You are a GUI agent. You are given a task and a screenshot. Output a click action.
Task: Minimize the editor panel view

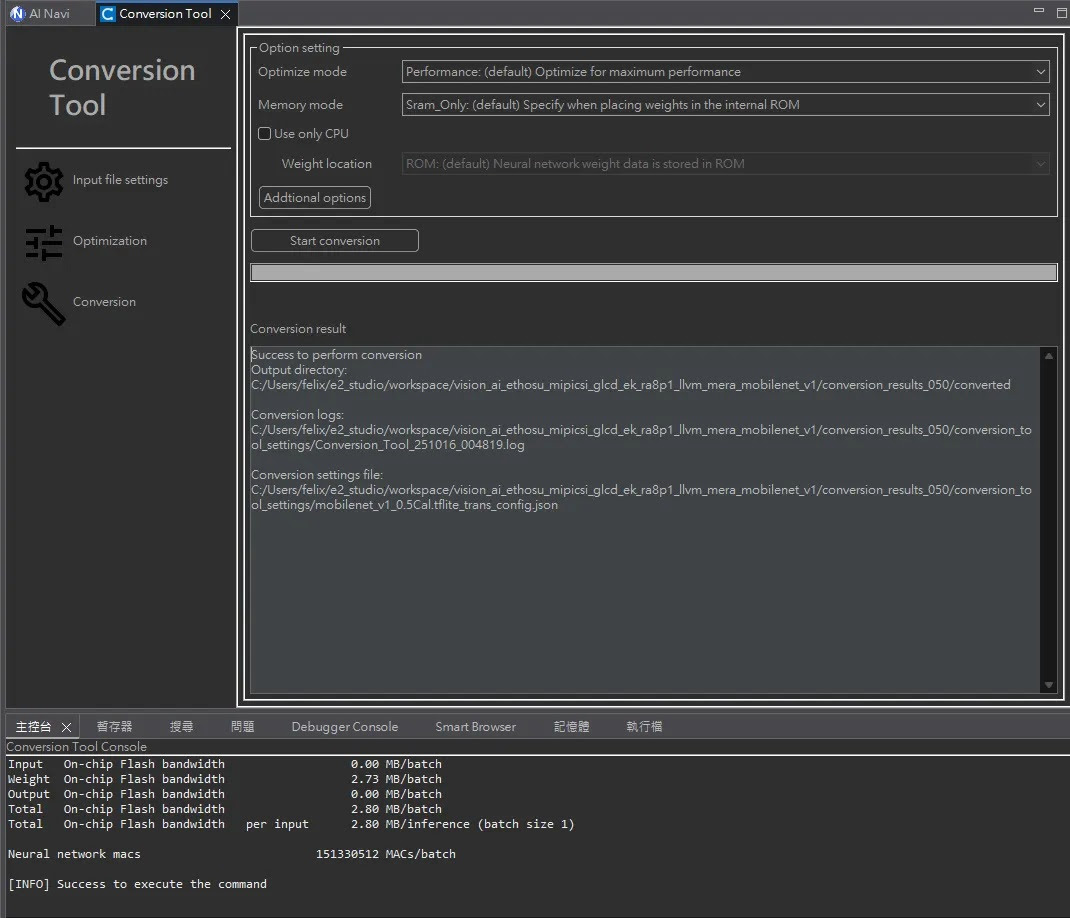(1038, 11)
